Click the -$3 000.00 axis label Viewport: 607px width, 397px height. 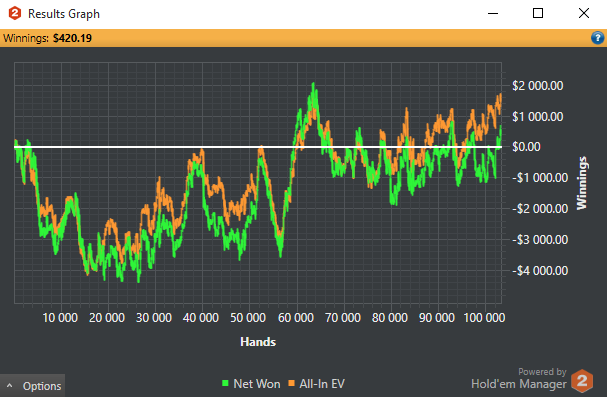coord(540,240)
